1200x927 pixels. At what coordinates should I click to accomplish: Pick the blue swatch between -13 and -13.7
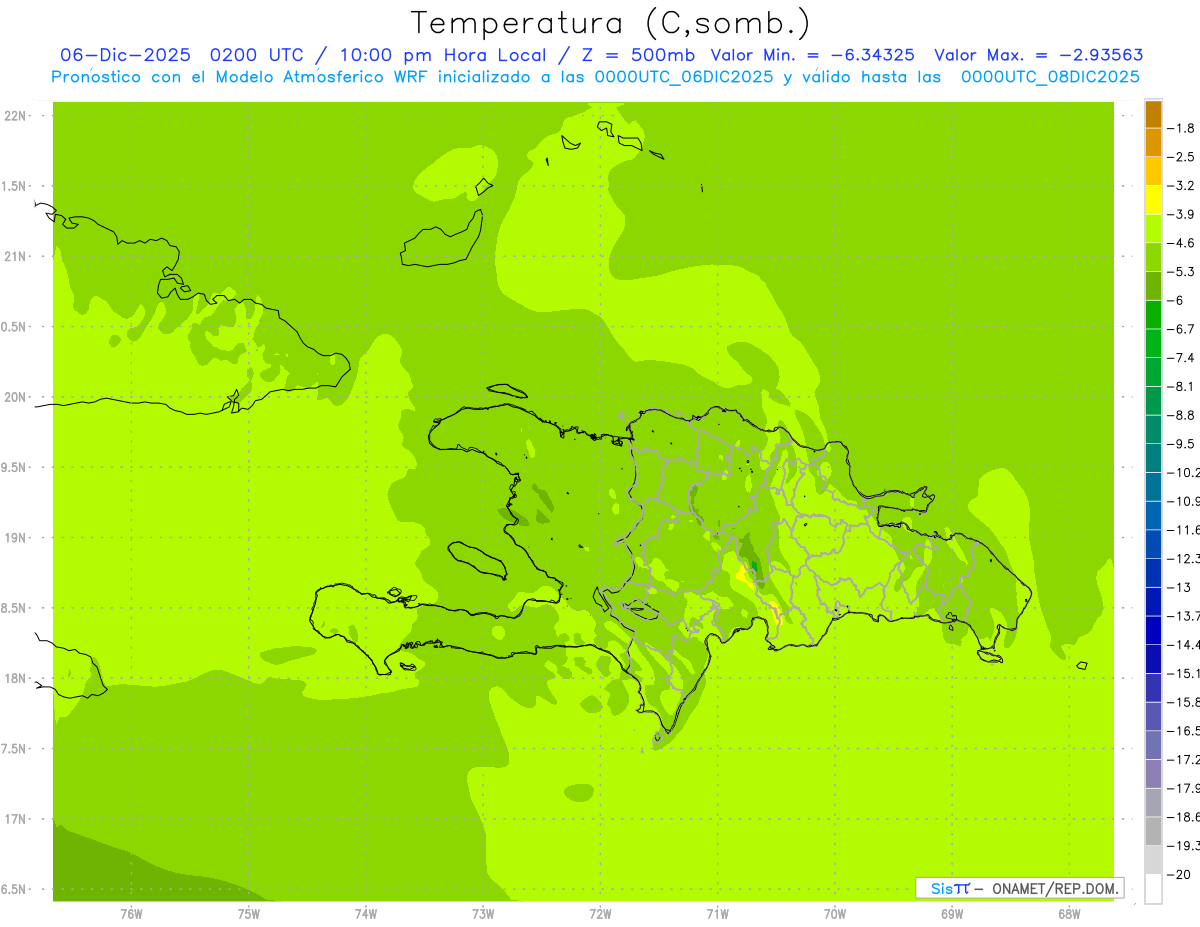pos(1153,602)
